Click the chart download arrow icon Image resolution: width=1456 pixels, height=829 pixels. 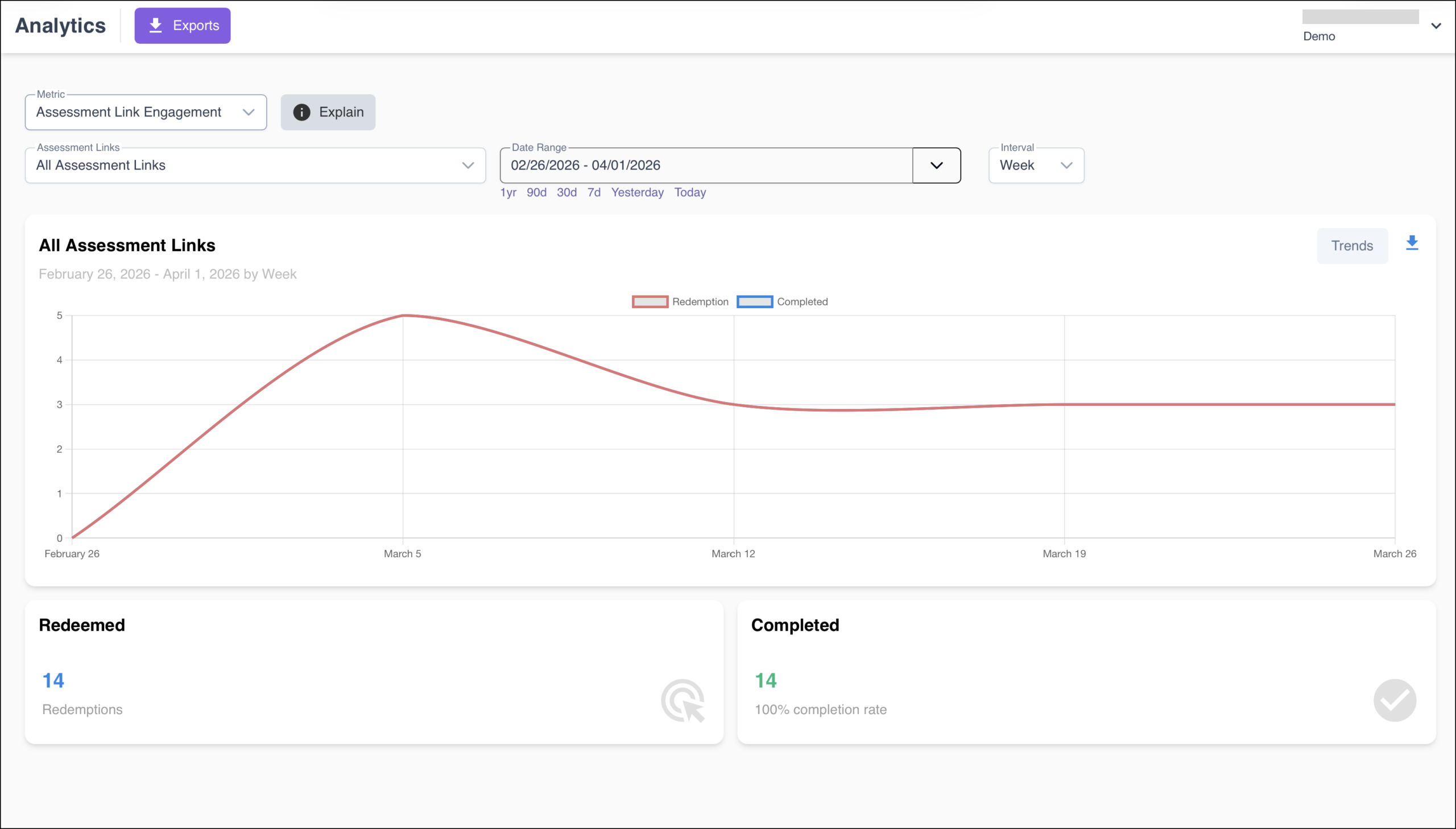(1412, 243)
